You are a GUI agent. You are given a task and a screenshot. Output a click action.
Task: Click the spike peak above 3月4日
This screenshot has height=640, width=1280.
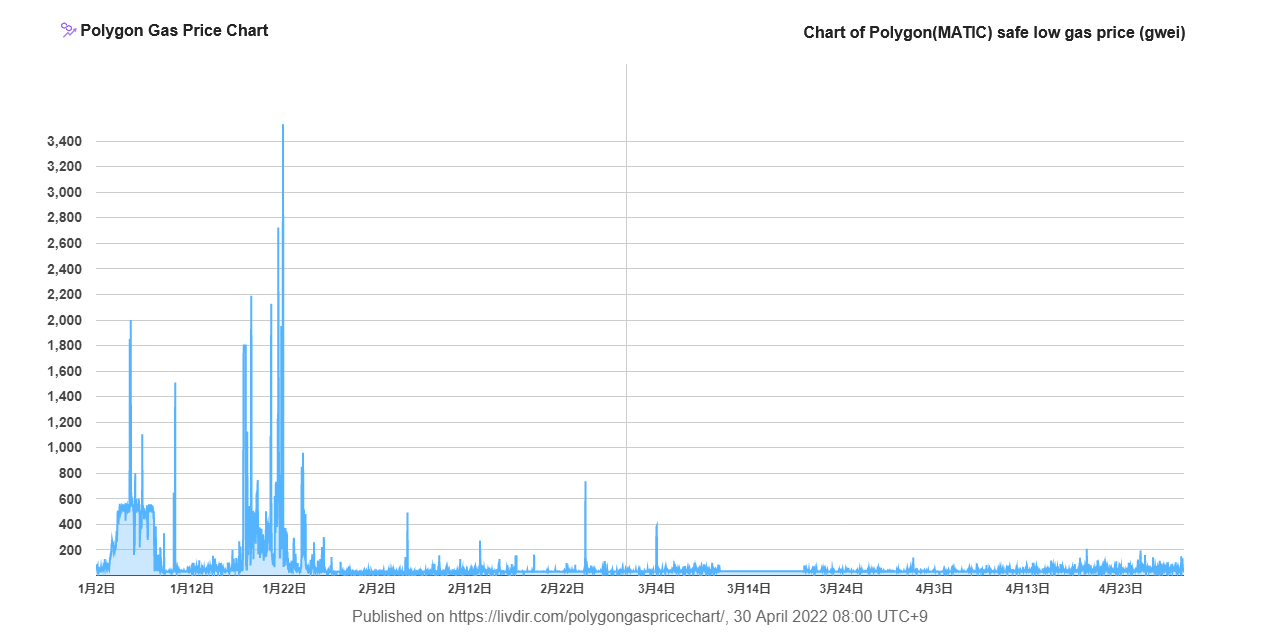656,524
